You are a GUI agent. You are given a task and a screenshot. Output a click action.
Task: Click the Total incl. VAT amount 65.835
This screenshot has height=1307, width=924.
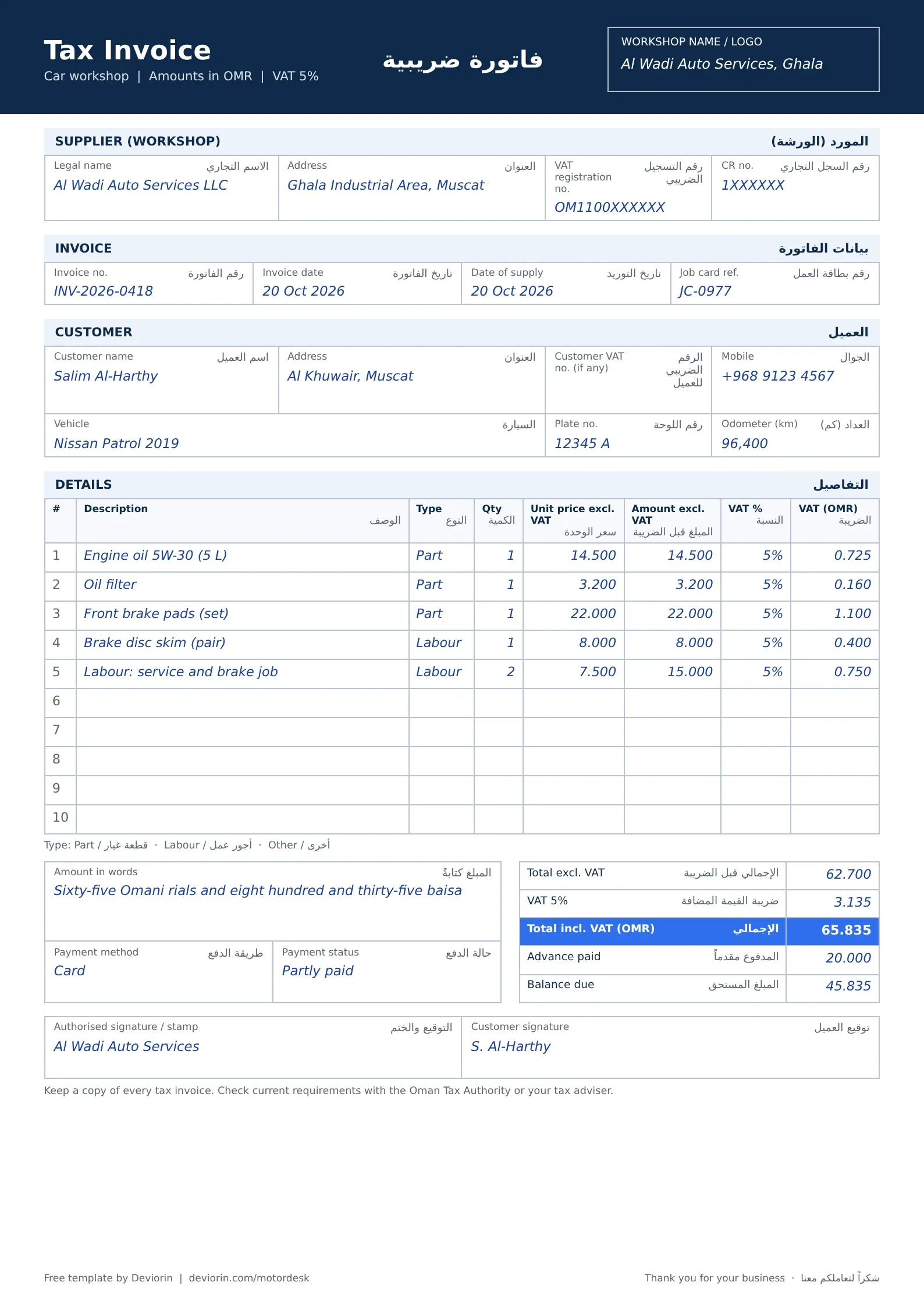click(846, 930)
